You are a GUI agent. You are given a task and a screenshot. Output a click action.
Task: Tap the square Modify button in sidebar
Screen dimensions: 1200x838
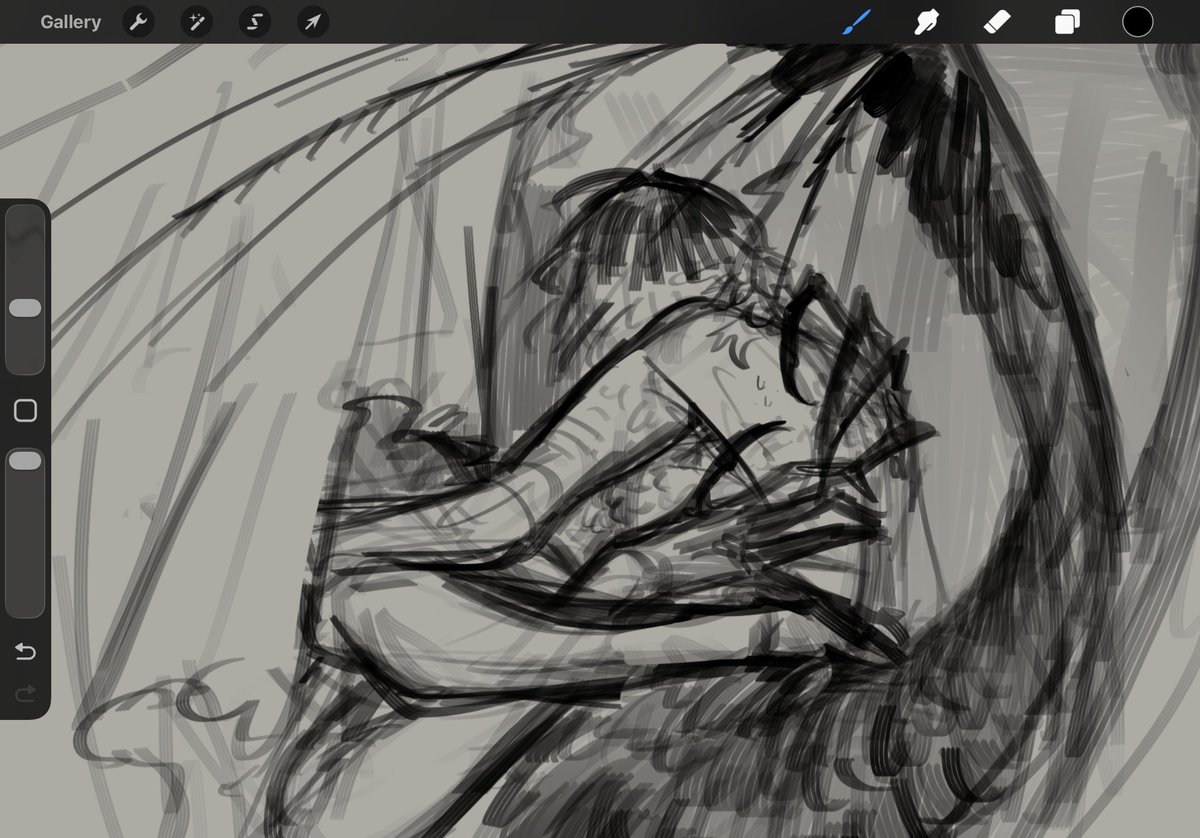pos(25,411)
